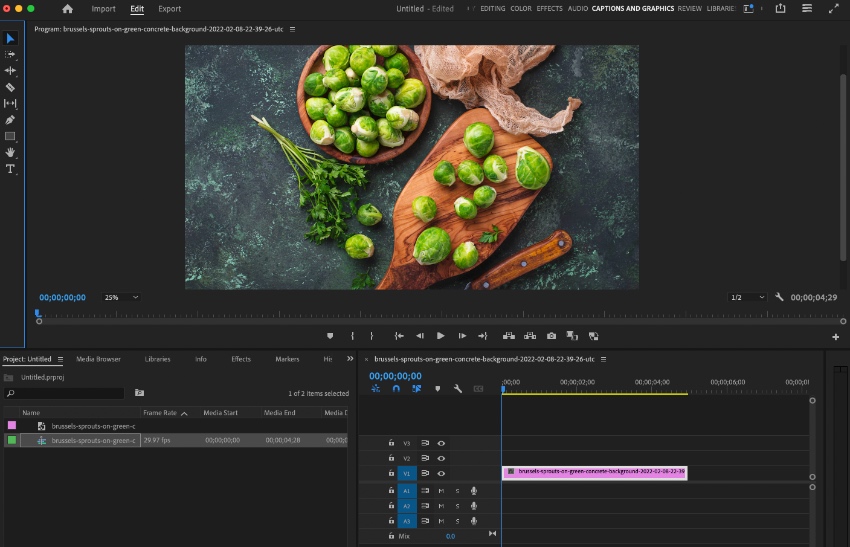Screen dimensions: 850x547
Task: Pick the Ripple Edit tool
Action: coord(10,70)
